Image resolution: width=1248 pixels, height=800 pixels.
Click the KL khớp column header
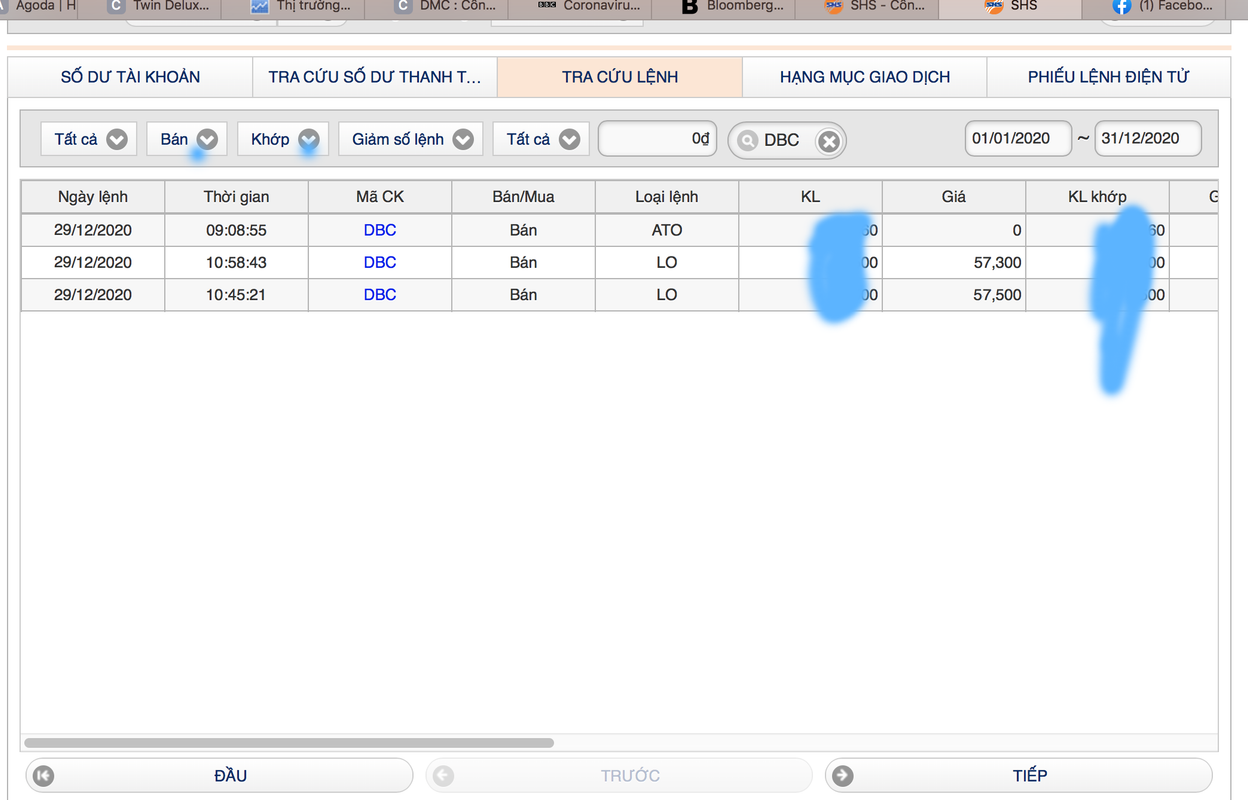1097,197
